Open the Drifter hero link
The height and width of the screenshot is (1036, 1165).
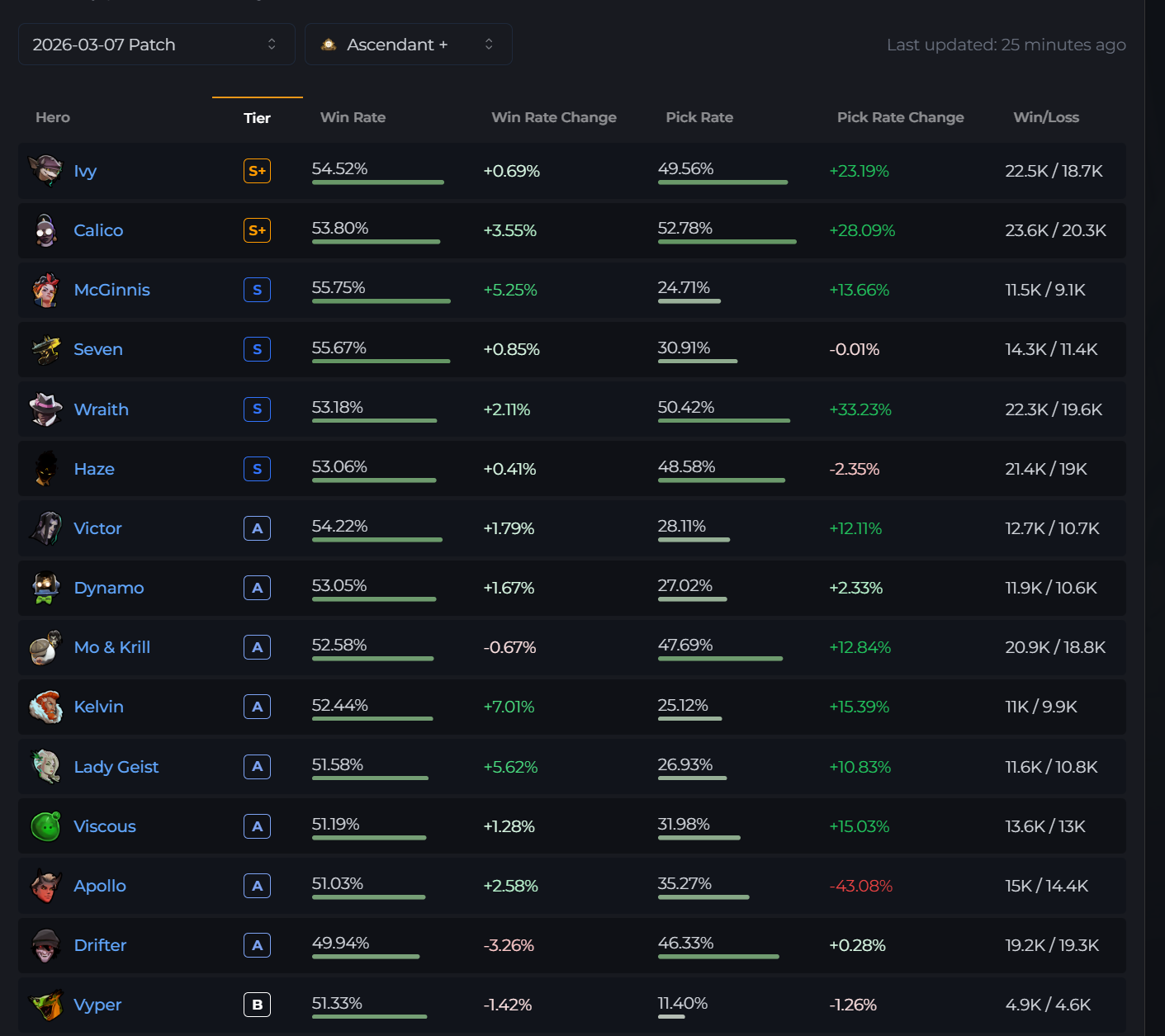pyautogui.click(x=100, y=945)
